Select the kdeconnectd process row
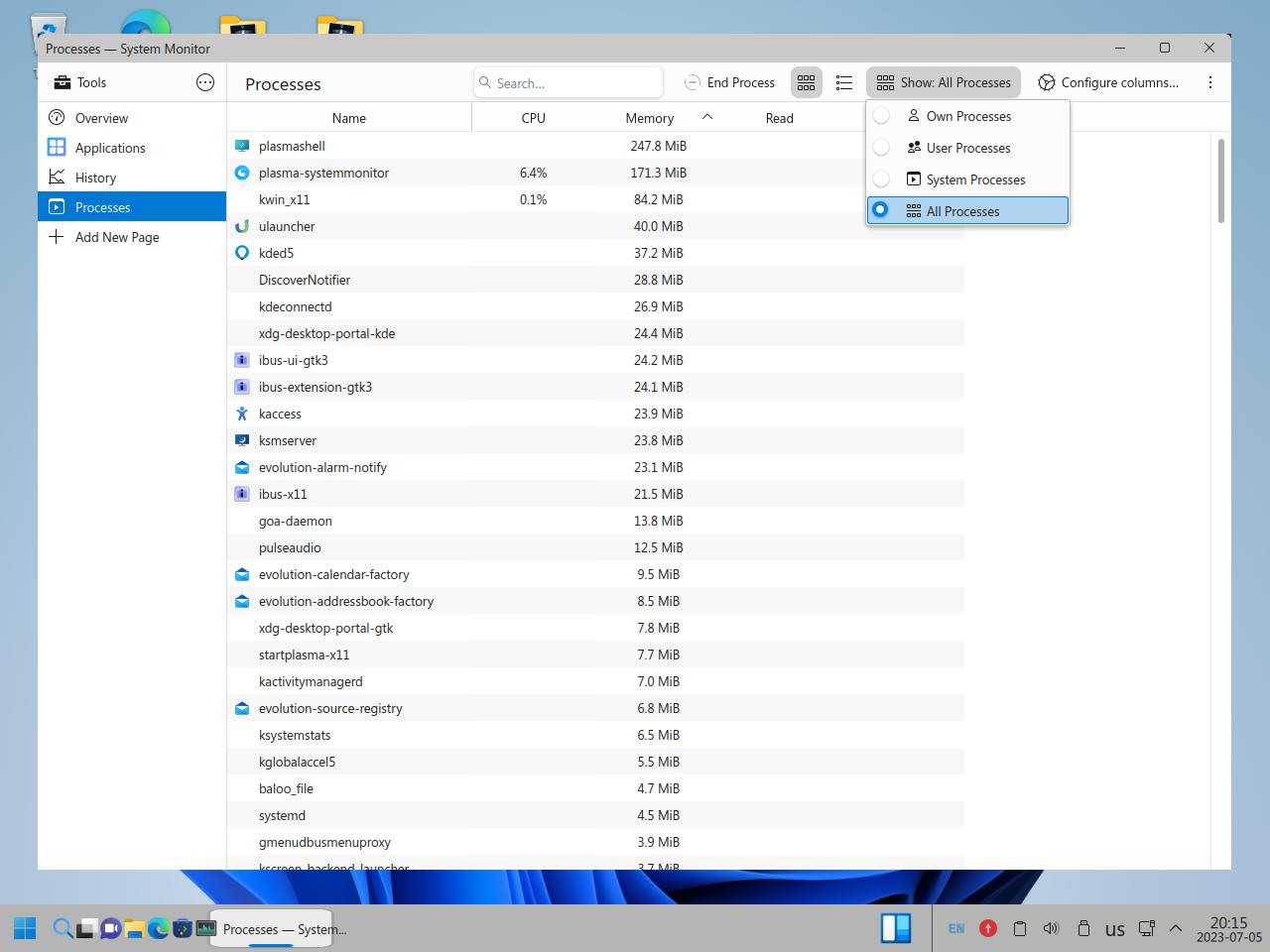1270x952 pixels. click(595, 306)
